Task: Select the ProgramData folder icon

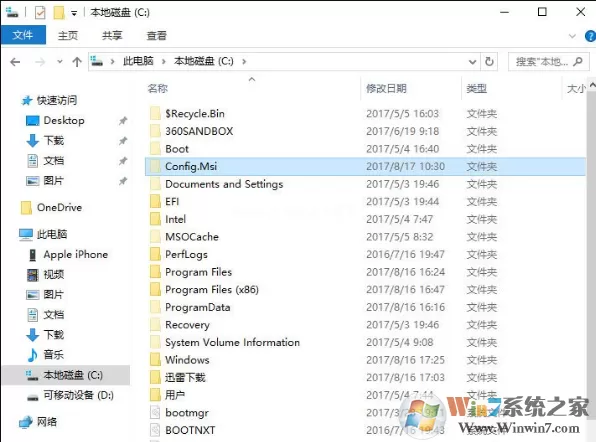Action: [x=155, y=307]
